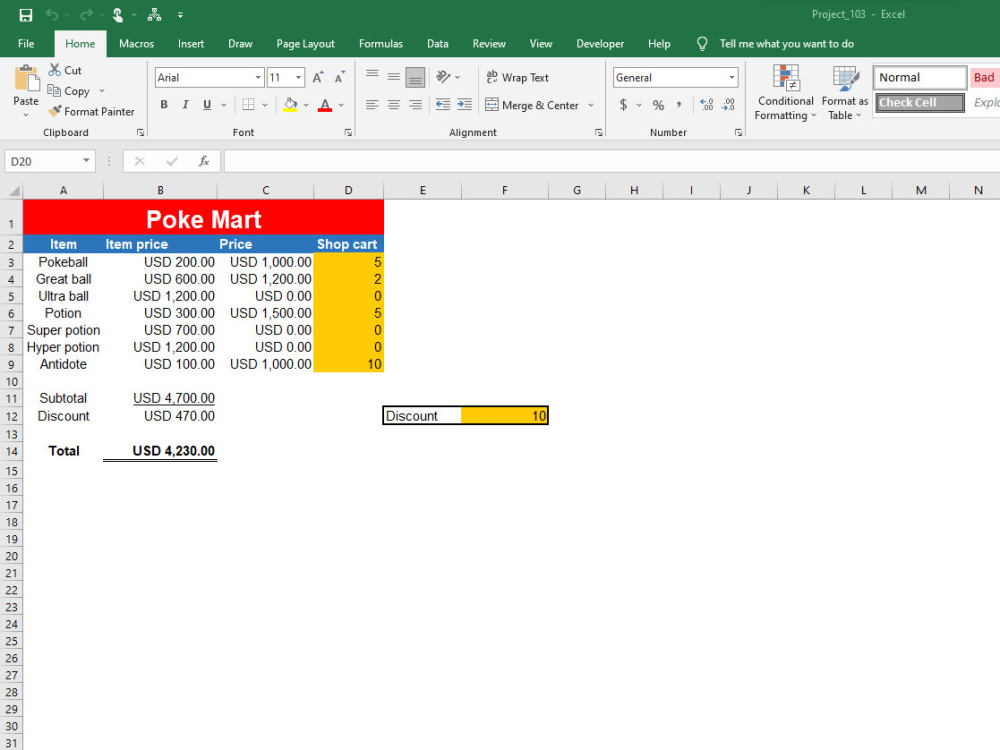Apply red Font Color A
The width and height of the screenshot is (1000, 750).
pyautogui.click(x=325, y=105)
